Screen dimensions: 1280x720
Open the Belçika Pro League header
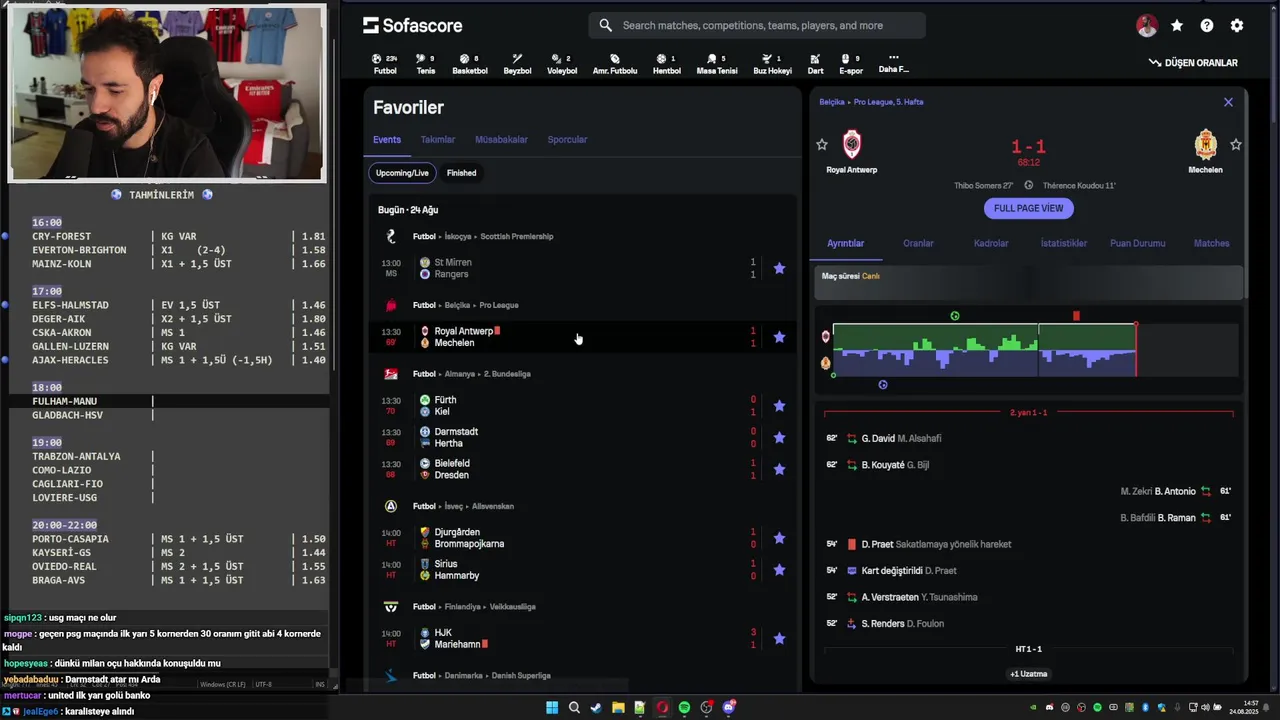pyautogui.click(x=499, y=305)
